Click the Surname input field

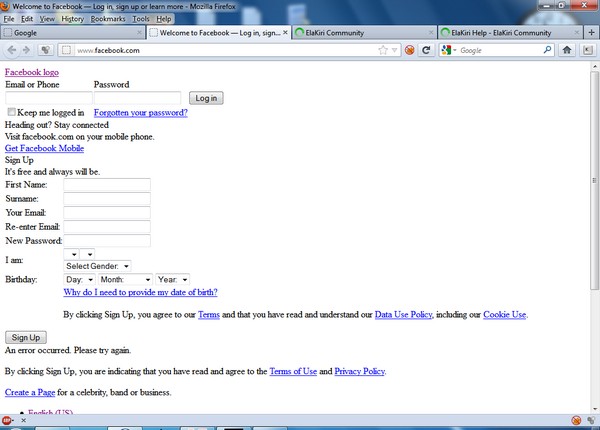(x=107, y=199)
